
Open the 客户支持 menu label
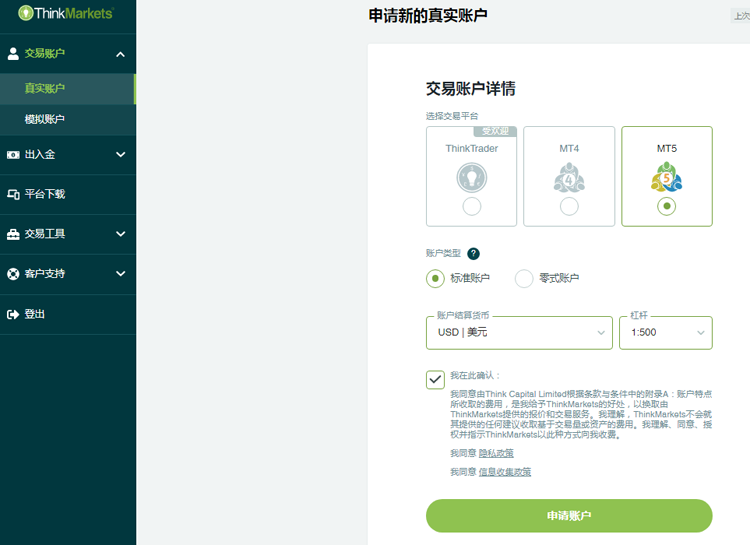[44, 274]
